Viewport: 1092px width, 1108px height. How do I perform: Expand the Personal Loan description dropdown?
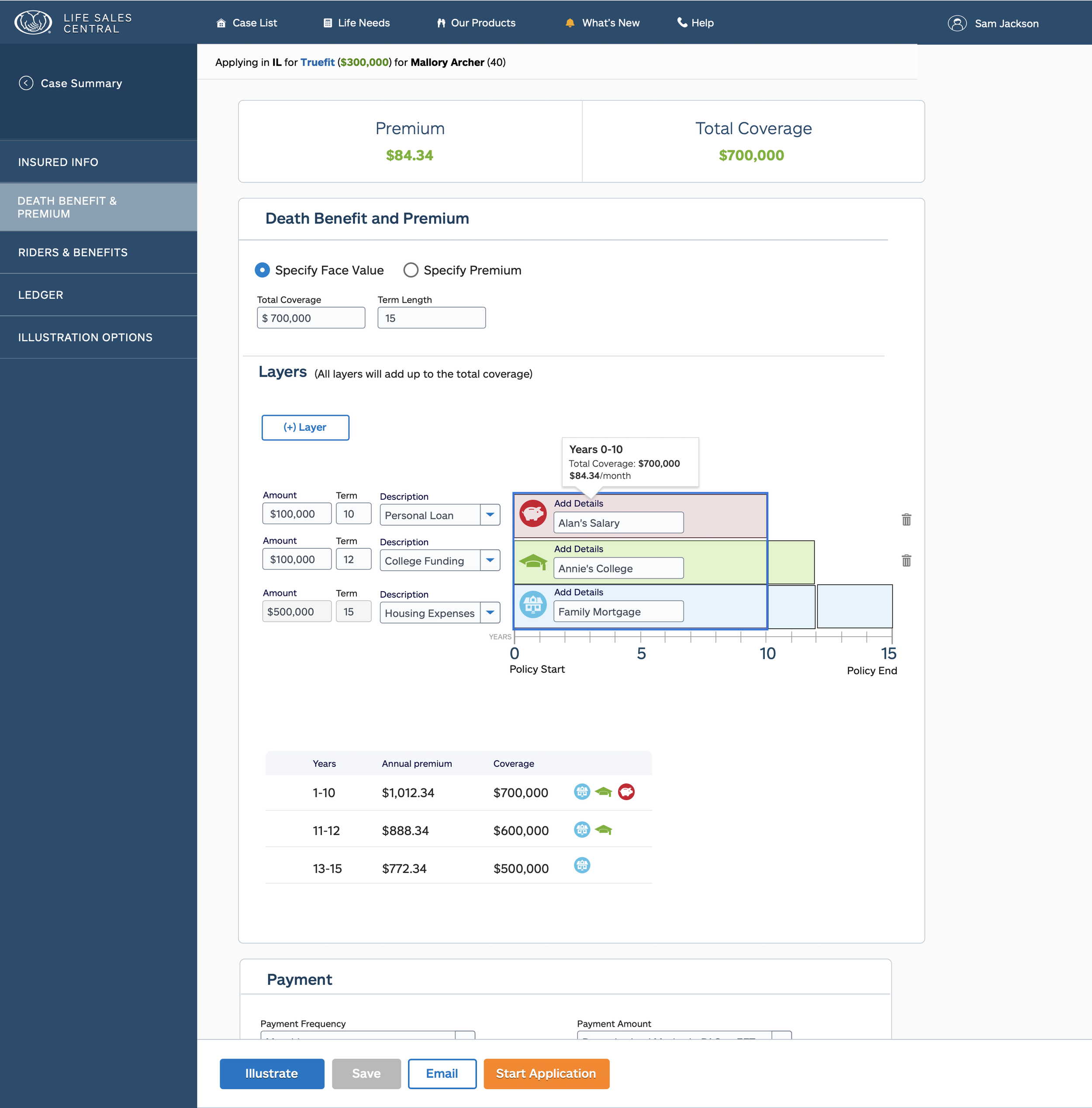pos(490,515)
